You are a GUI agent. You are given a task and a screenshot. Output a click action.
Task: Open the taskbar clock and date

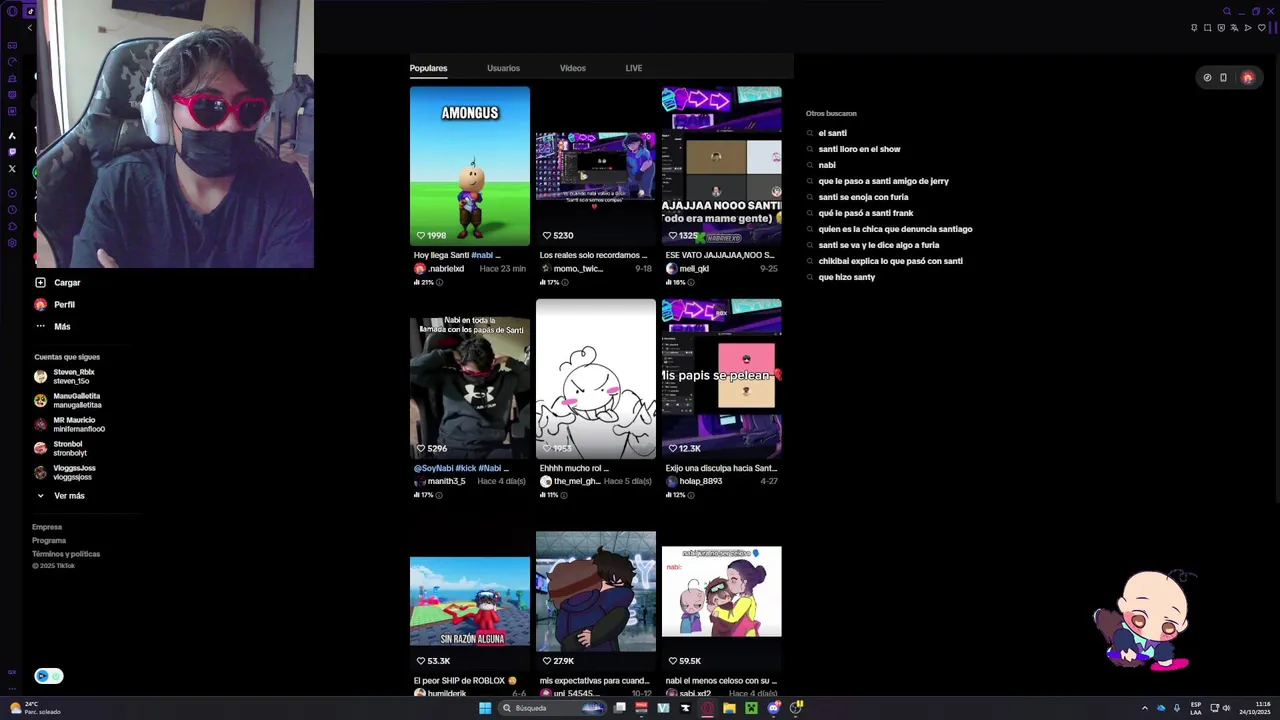(x=1255, y=708)
